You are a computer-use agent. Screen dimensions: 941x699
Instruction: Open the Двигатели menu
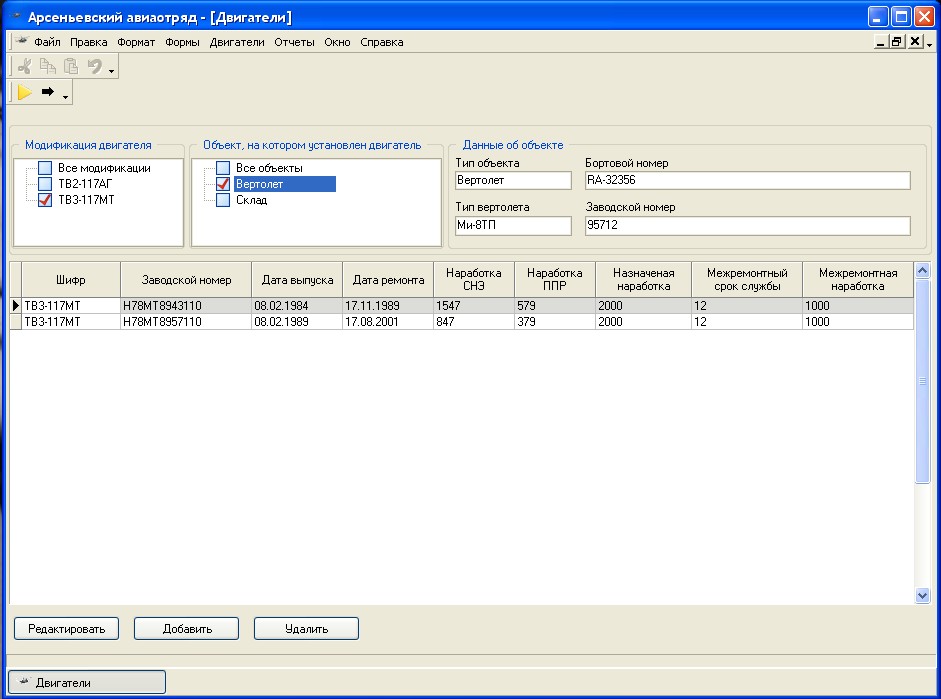tap(237, 42)
